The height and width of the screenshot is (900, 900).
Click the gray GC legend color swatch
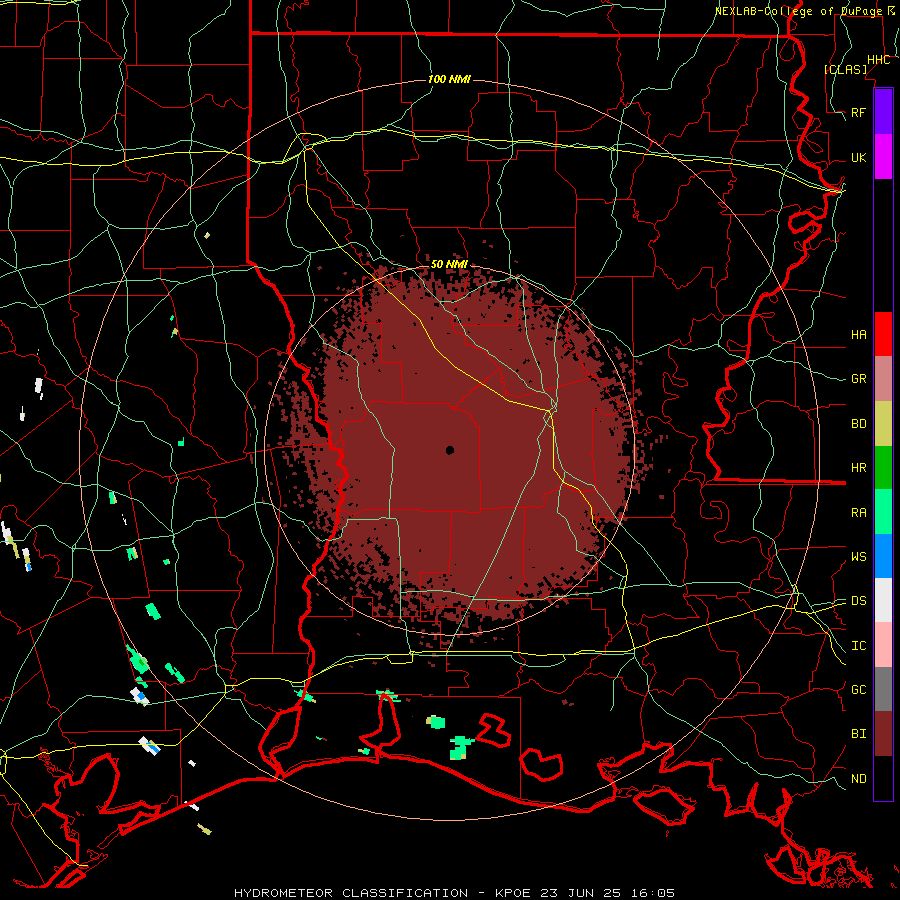tap(883, 689)
